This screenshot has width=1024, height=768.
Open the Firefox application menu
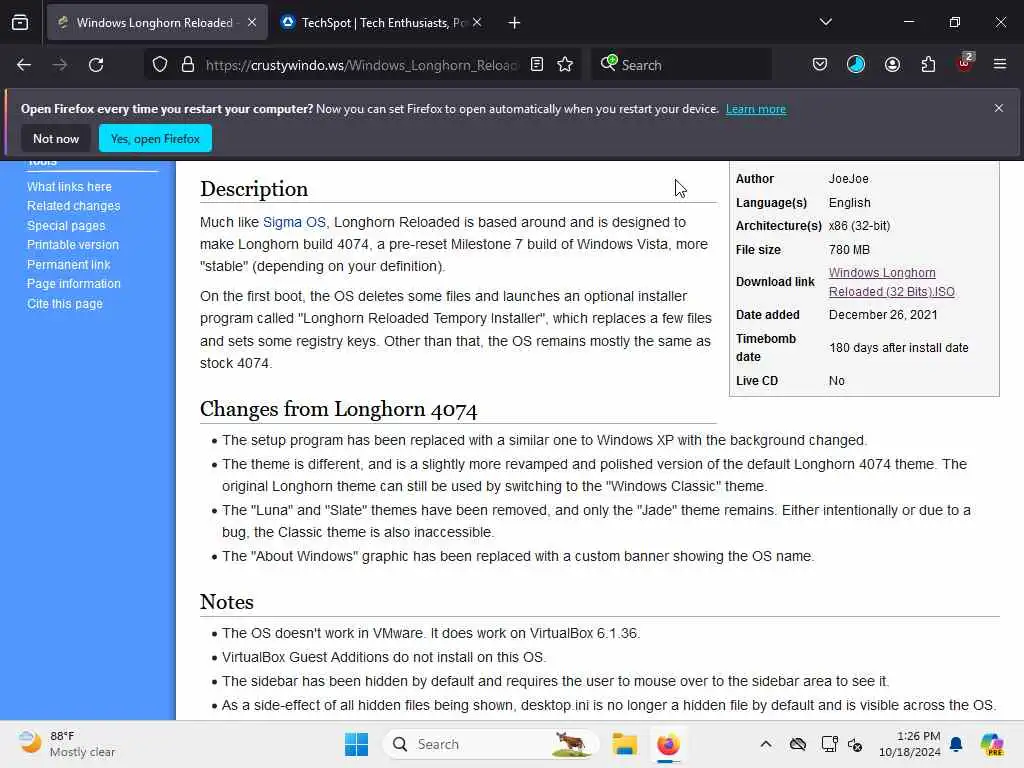click(1000, 65)
